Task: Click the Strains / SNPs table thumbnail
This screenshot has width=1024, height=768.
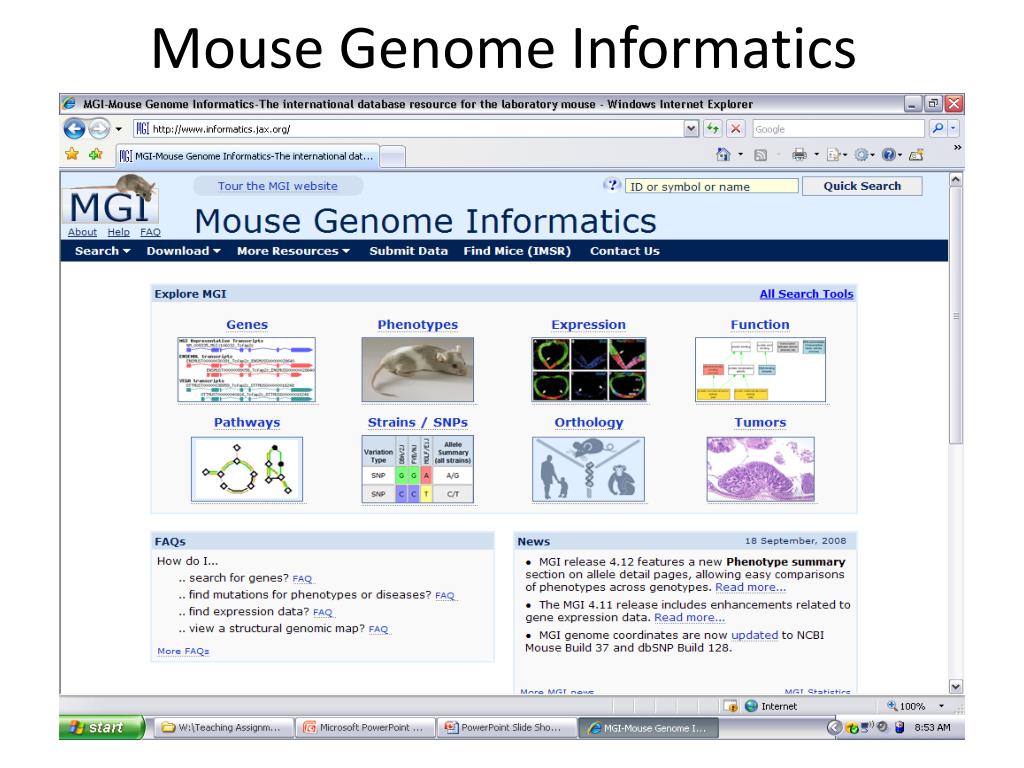Action: tap(417, 470)
